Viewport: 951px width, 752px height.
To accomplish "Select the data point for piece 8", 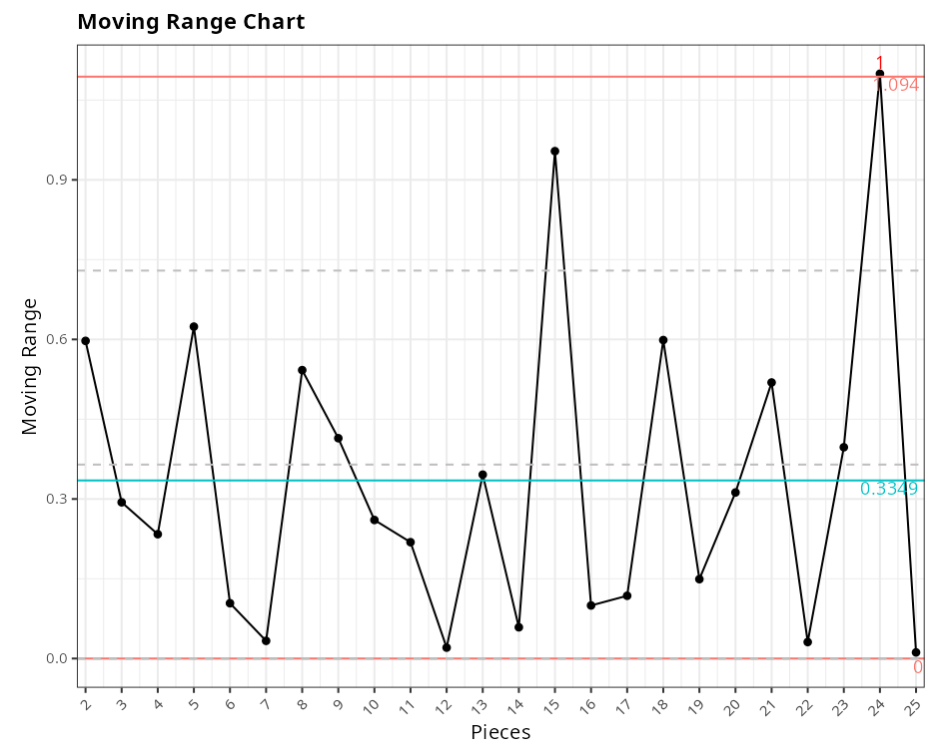I will click(302, 370).
